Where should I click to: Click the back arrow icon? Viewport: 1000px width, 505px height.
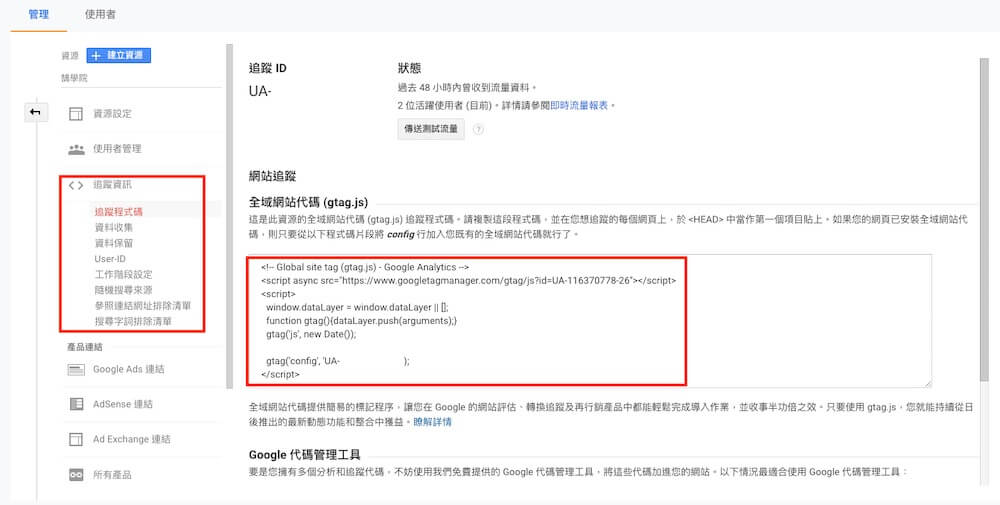[35, 112]
